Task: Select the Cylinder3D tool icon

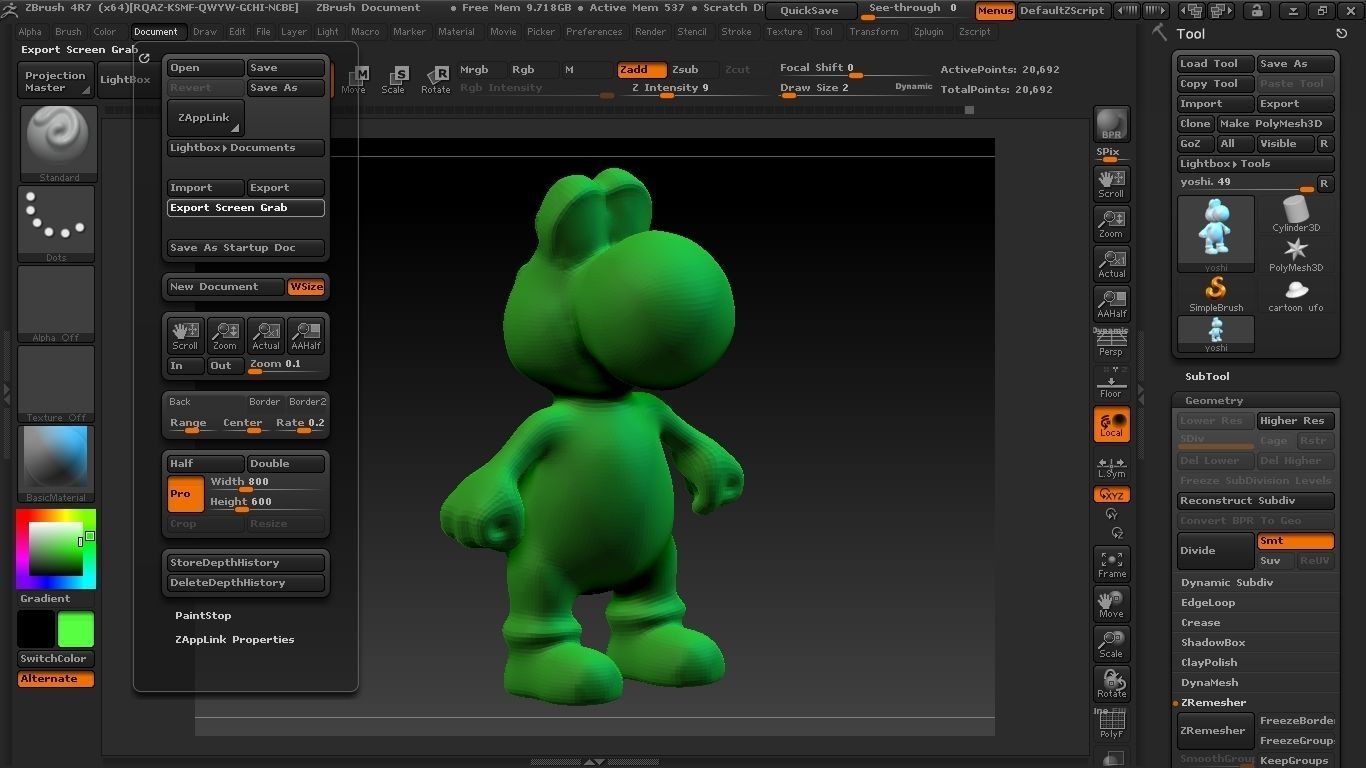Action: (1296, 214)
